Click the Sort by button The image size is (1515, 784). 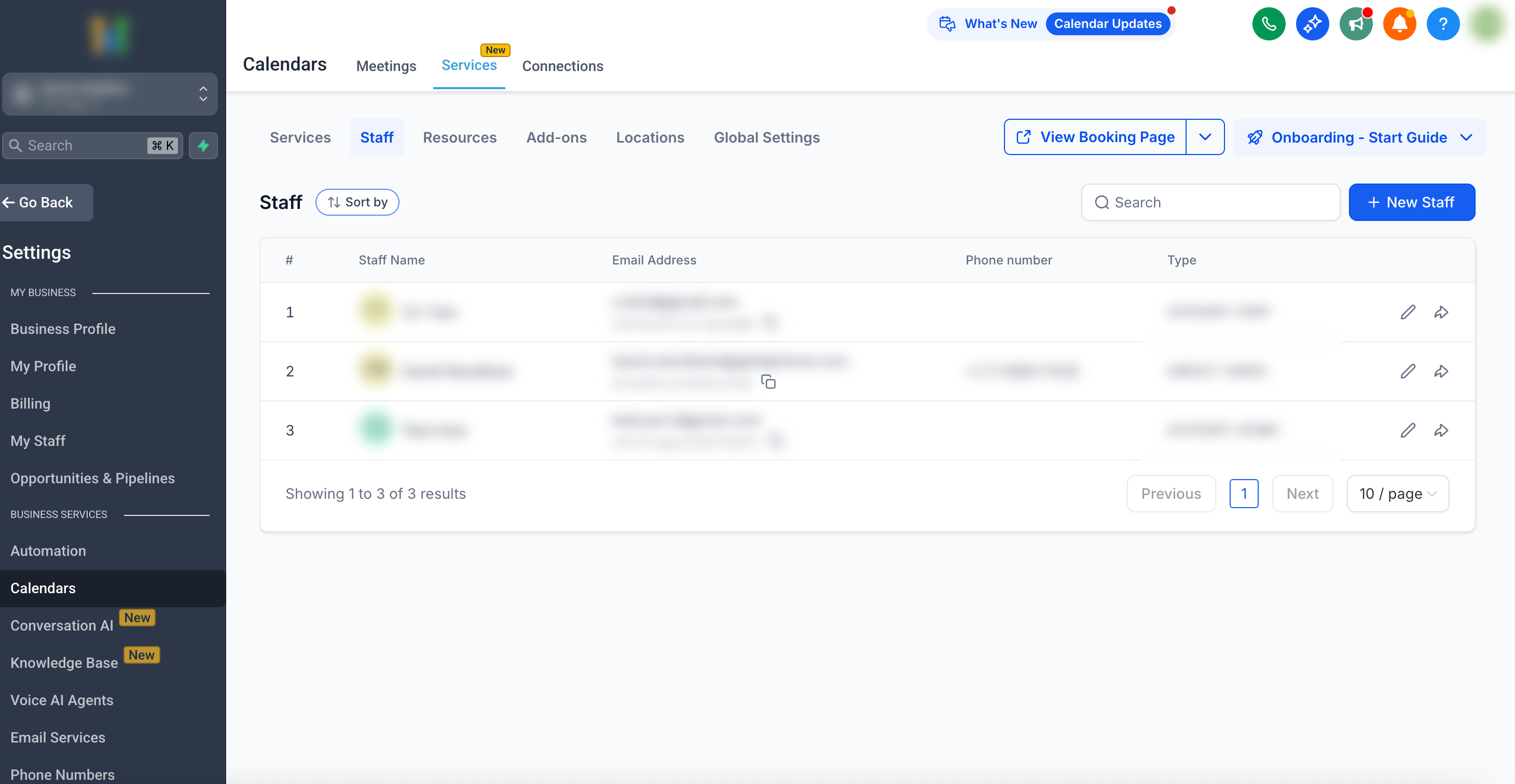click(x=357, y=202)
